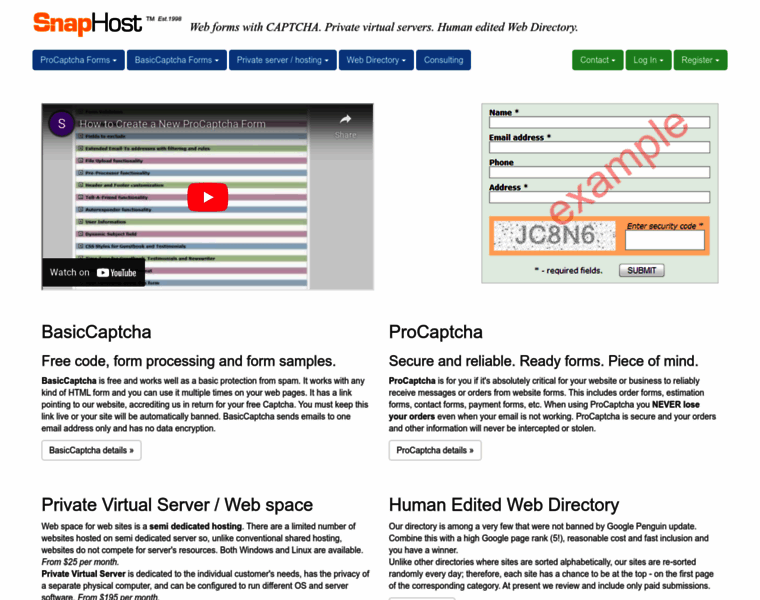Expand the Contact dropdown
The width and height of the screenshot is (760, 600).
coord(598,60)
